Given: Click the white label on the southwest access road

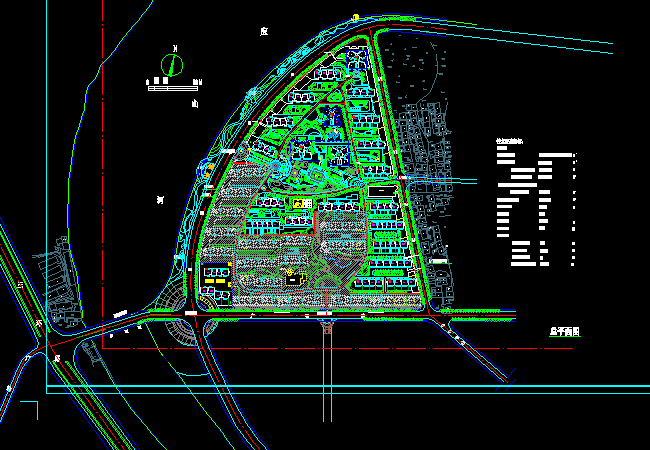Looking at the screenshot, I should pyautogui.click(x=120, y=314).
